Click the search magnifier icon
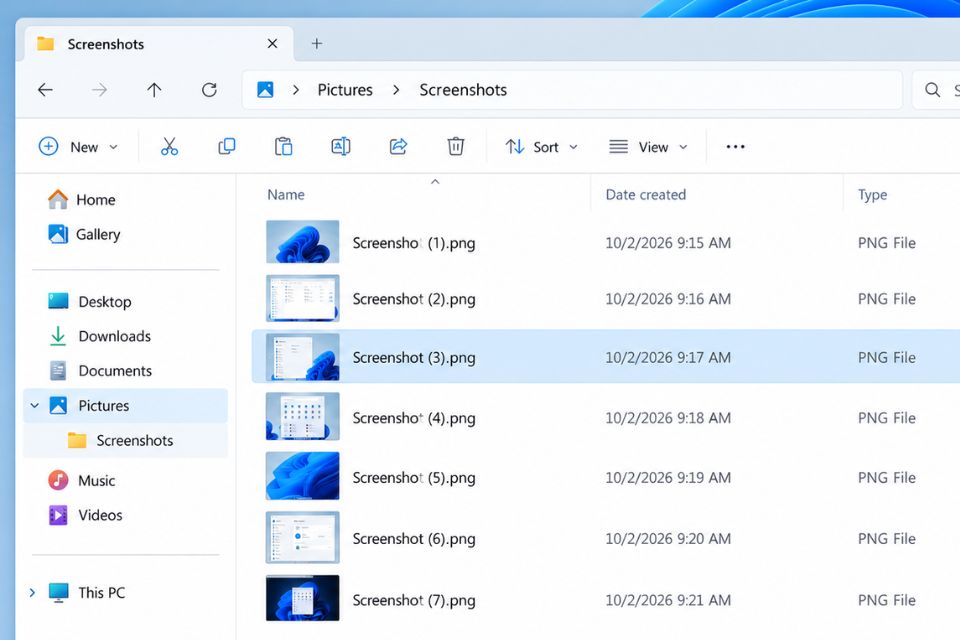 pos(932,90)
